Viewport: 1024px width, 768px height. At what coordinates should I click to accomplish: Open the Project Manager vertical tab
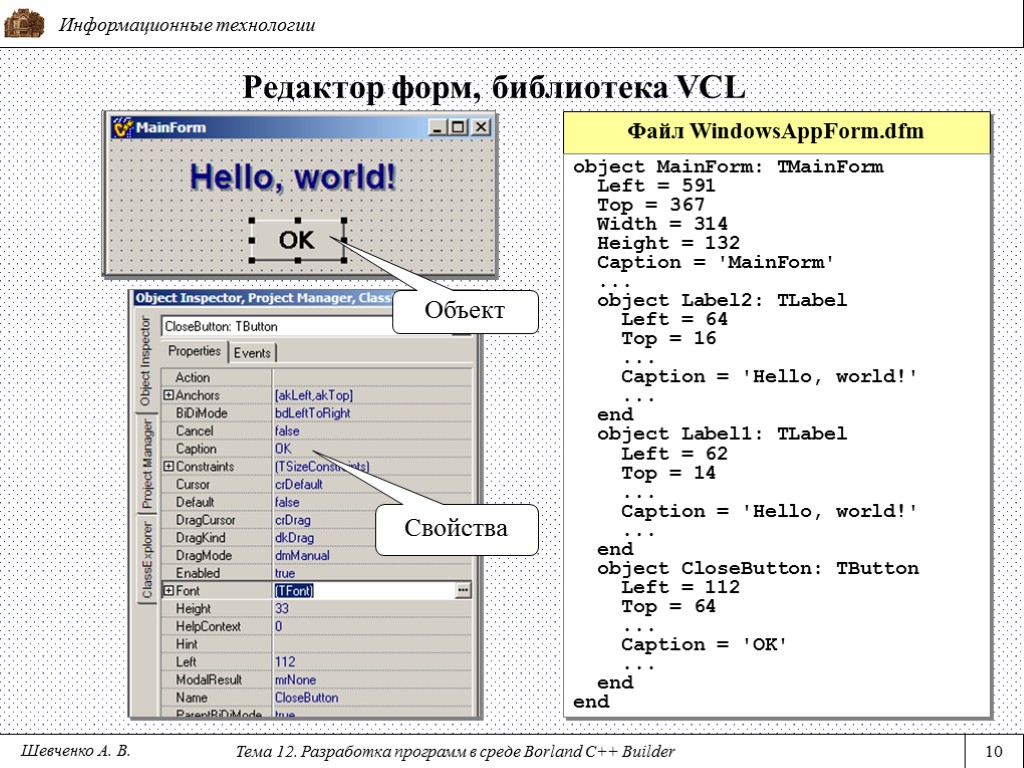tap(147, 464)
